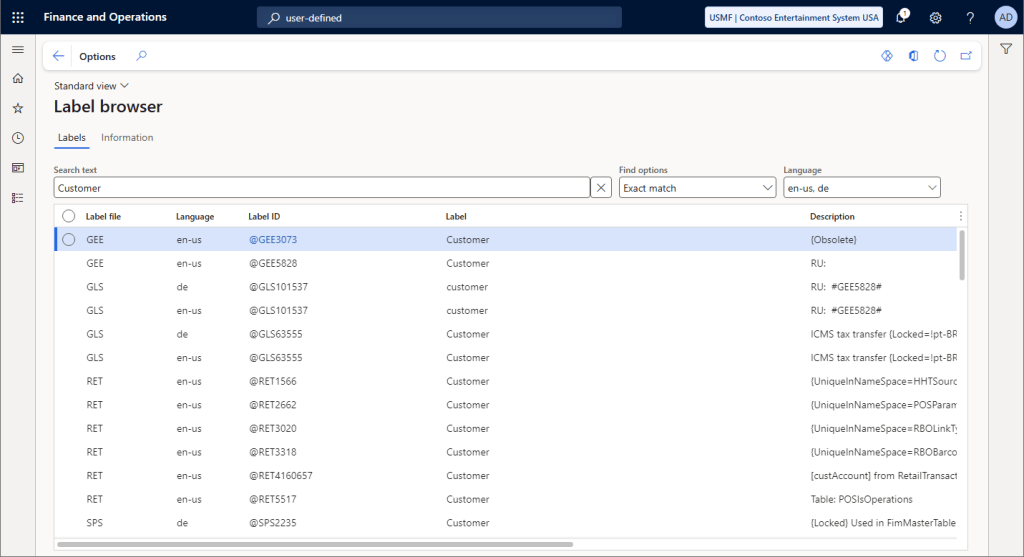Viewport: 1024px width, 557px height.
Task: Click the '{Obsolete}' description cell
Action: click(833, 240)
